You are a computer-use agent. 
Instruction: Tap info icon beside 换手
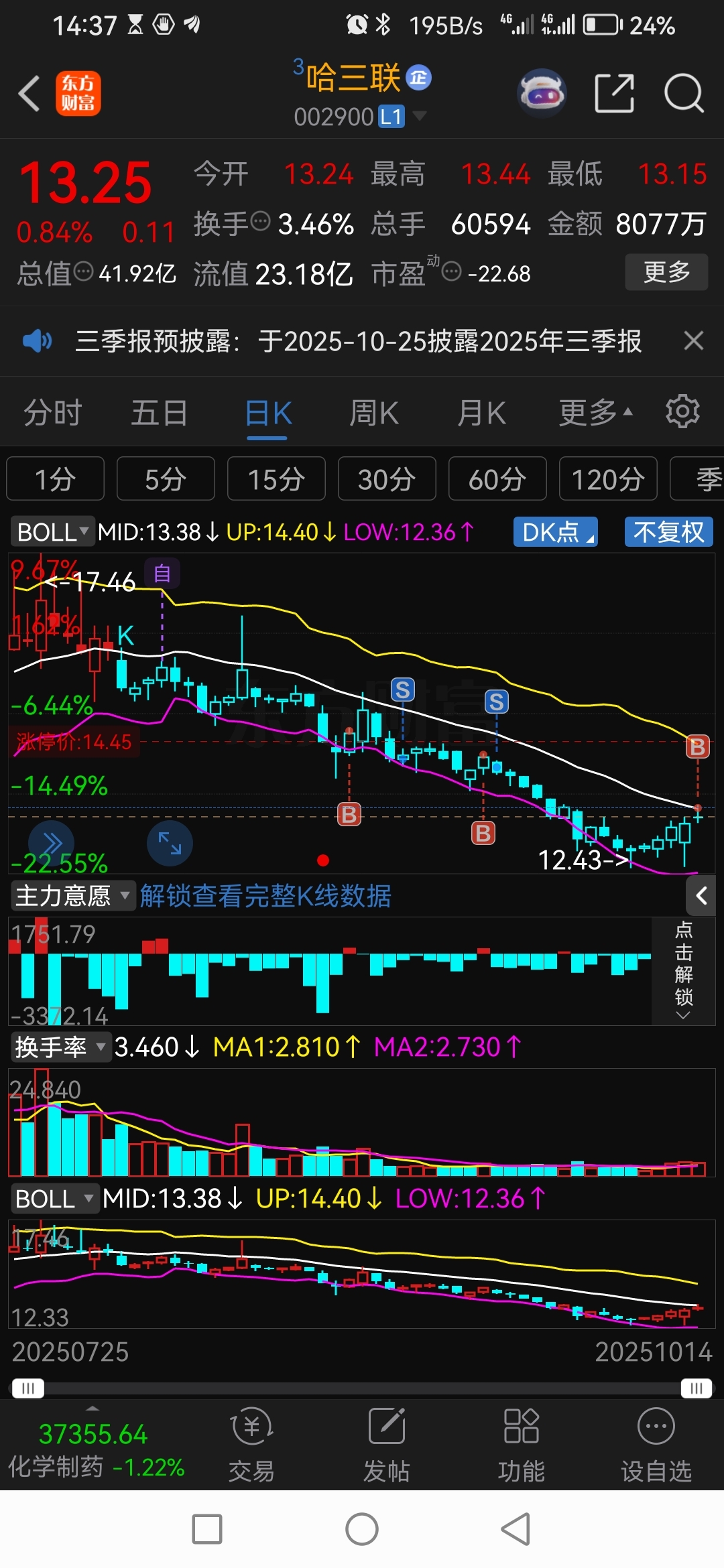click(260, 220)
